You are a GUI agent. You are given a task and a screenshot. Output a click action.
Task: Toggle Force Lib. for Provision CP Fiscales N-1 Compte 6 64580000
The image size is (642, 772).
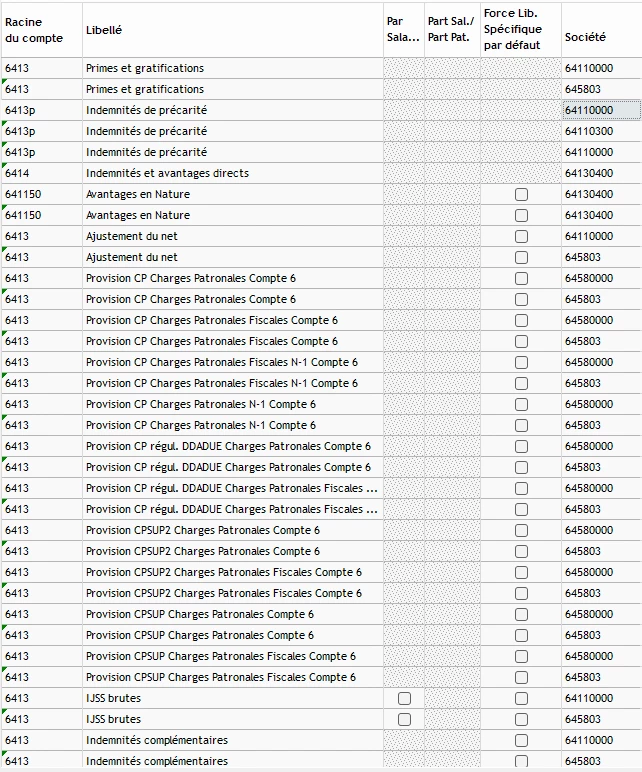coord(521,362)
